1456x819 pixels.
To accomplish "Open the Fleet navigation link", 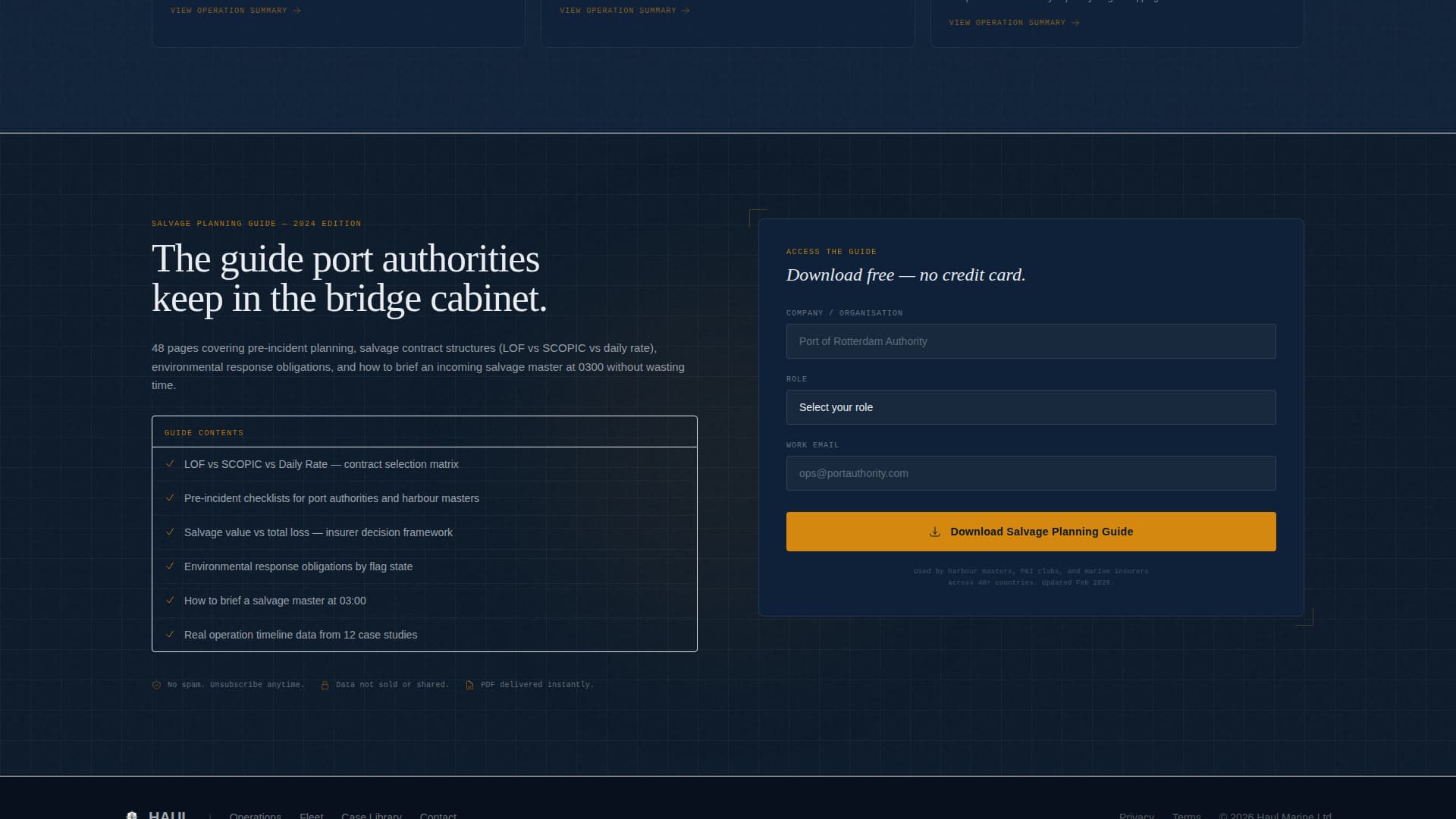I will 311,816.
